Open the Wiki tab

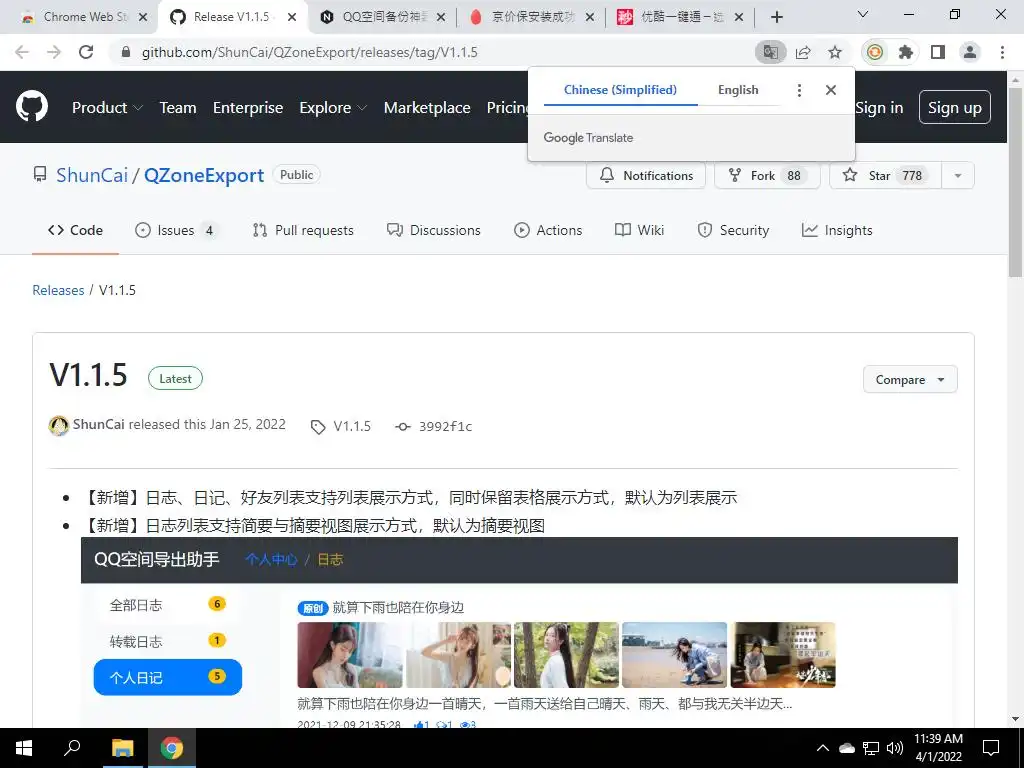point(639,230)
